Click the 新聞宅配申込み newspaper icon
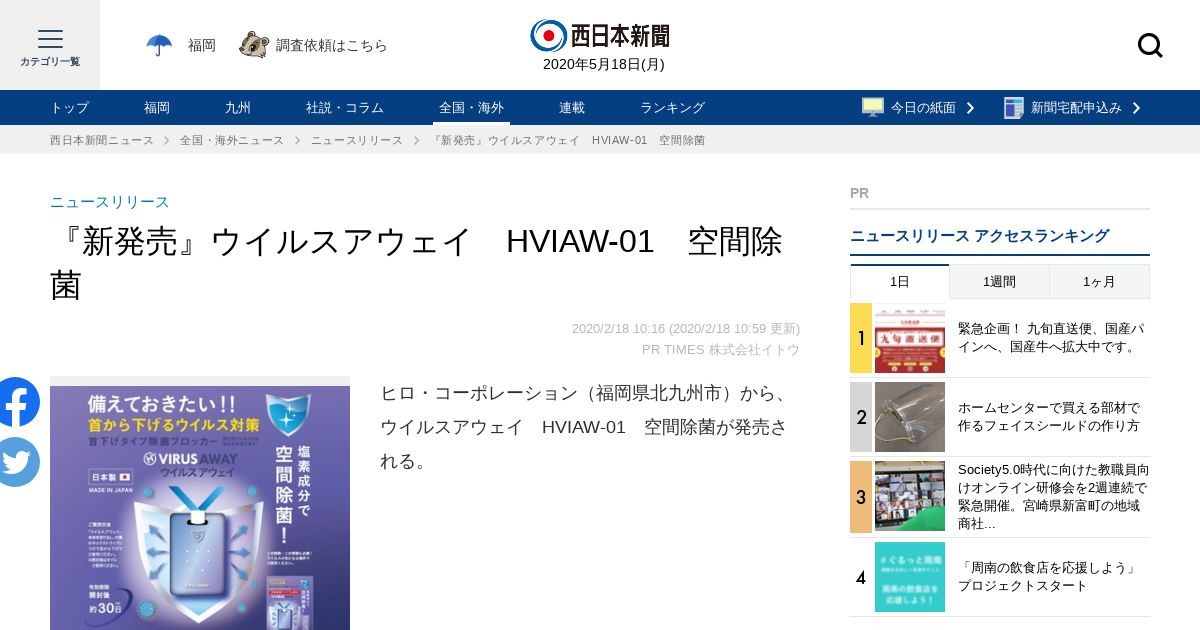Viewport: 1200px width, 630px height. [x=1014, y=107]
